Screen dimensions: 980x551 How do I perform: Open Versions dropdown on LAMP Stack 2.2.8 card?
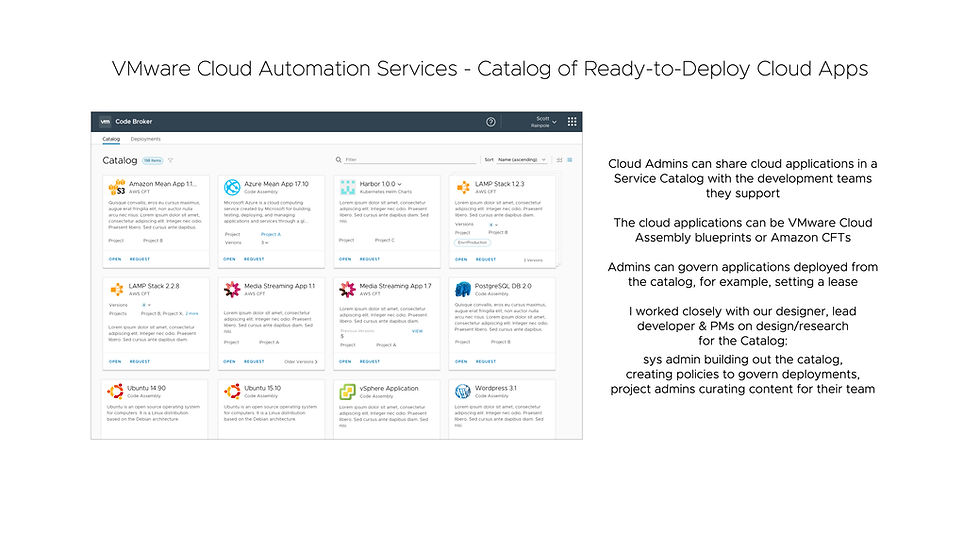pos(147,305)
